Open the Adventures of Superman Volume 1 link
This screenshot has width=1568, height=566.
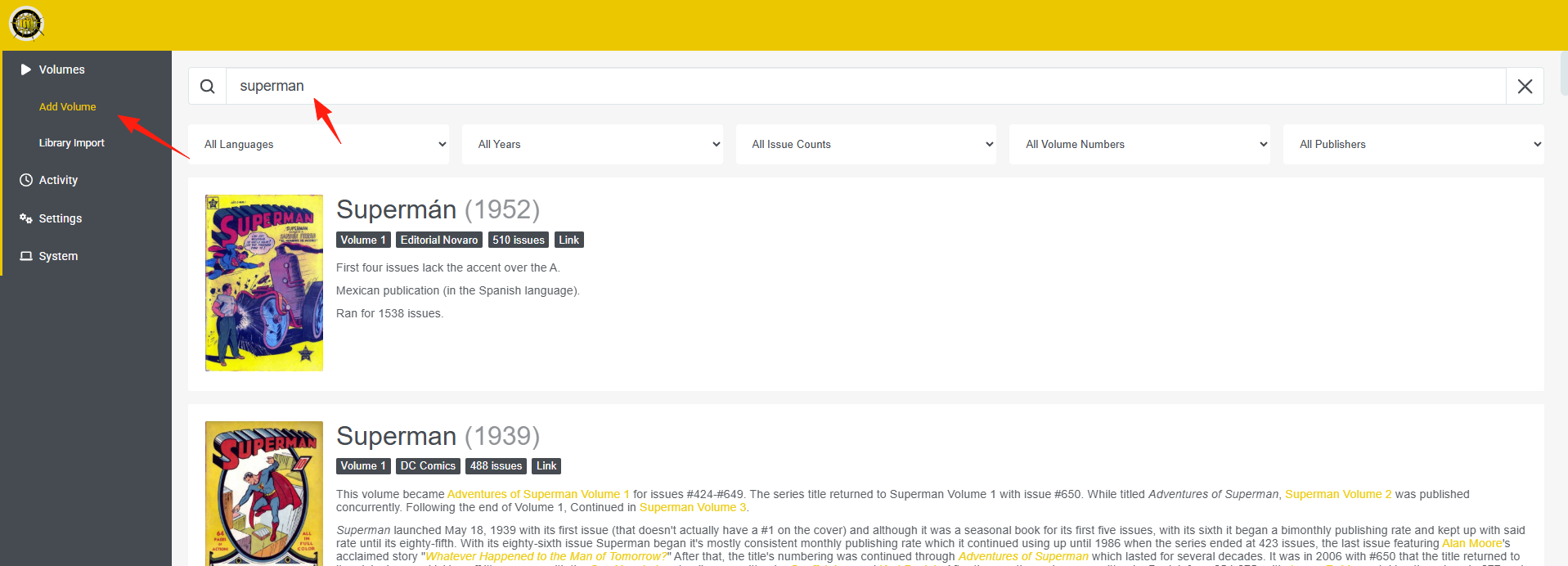[x=538, y=494]
